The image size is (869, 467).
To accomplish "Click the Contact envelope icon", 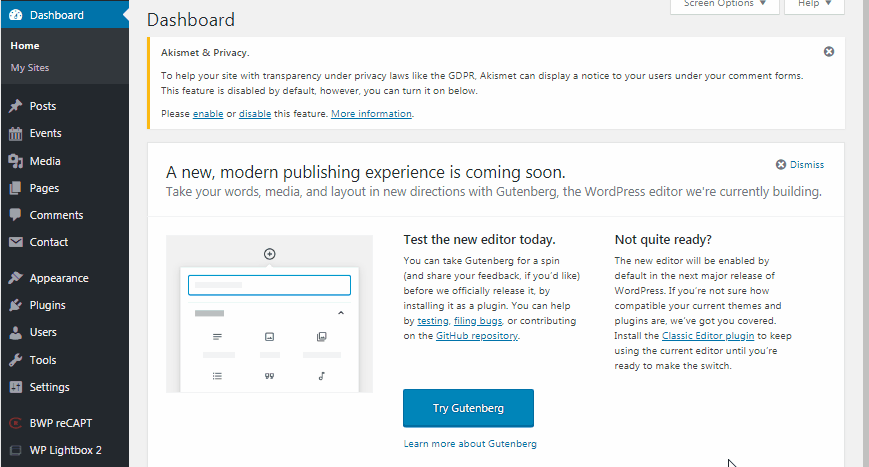I will [x=16, y=242].
